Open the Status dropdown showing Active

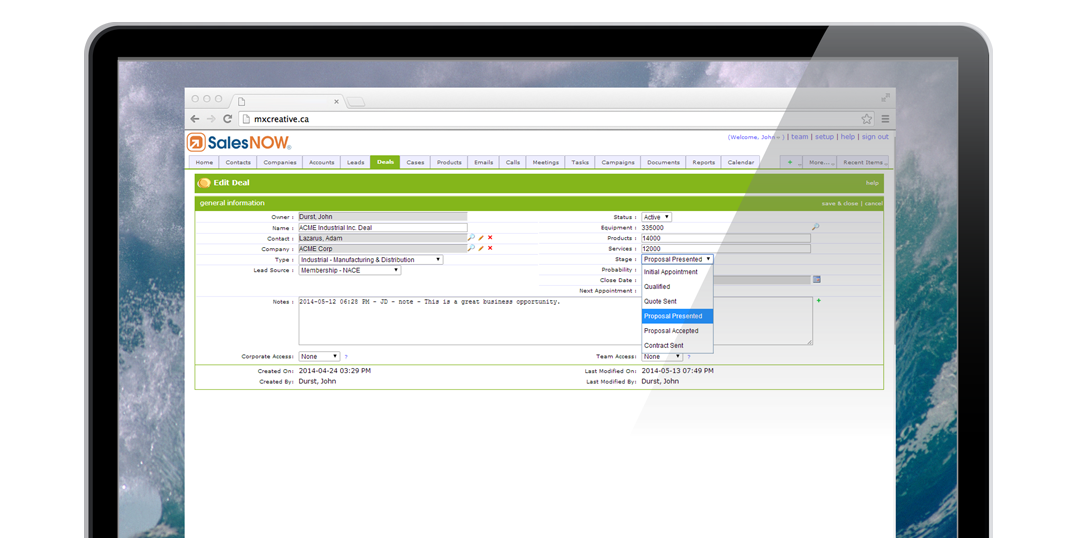click(656, 217)
